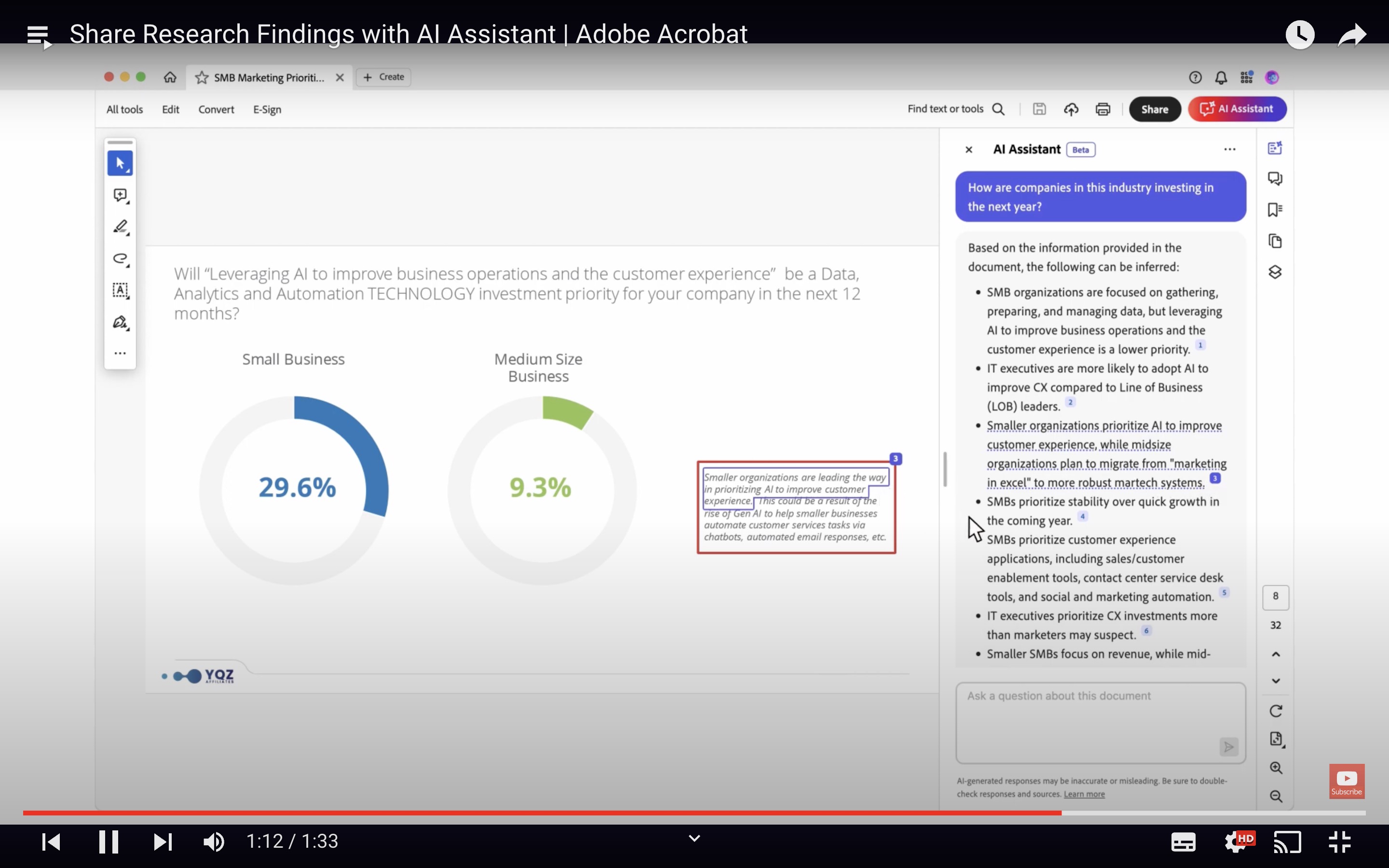Go to Acrobat Home icon
1389x868 pixels.
(170, 77)
